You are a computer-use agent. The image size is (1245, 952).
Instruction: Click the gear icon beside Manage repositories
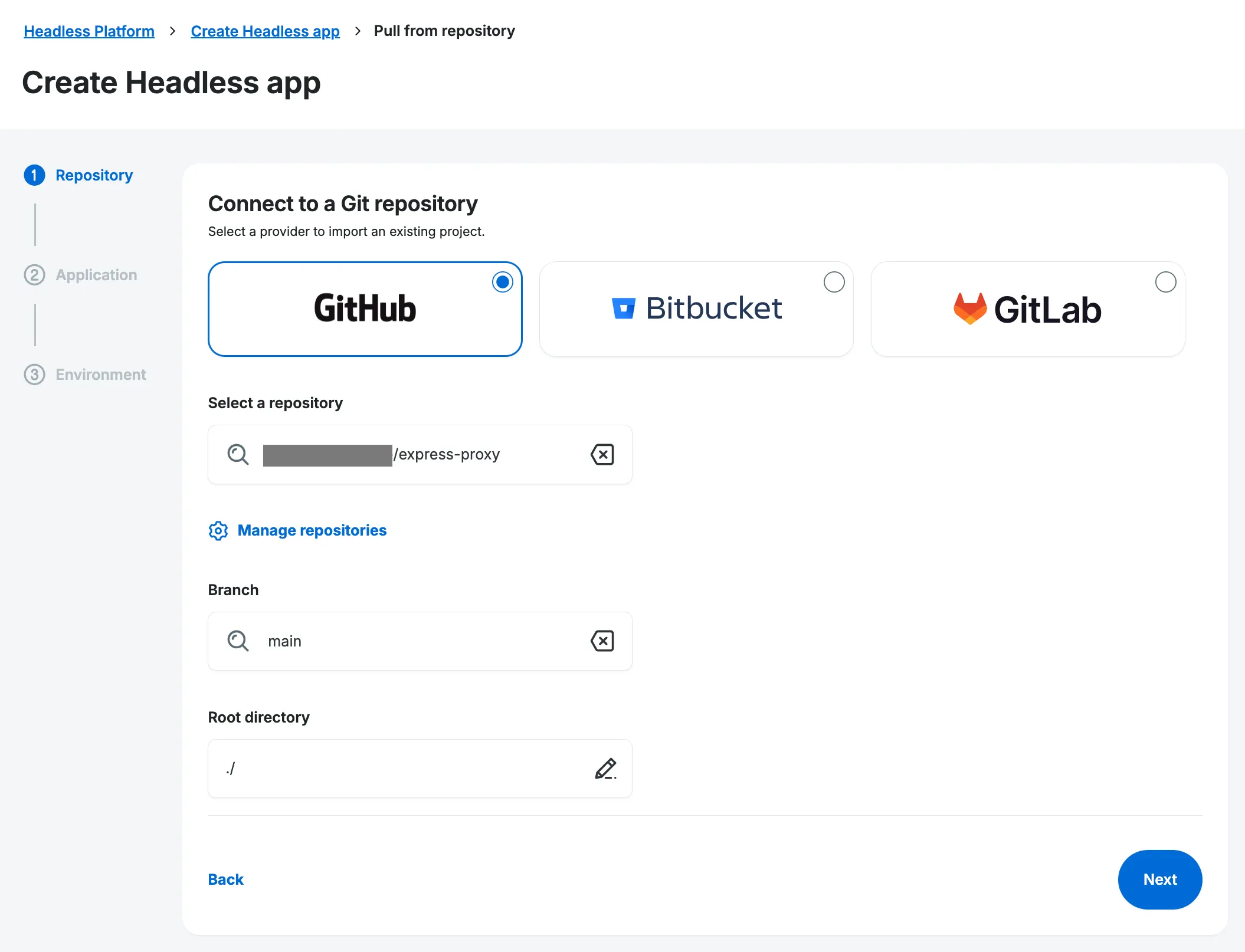pos(218,530)
